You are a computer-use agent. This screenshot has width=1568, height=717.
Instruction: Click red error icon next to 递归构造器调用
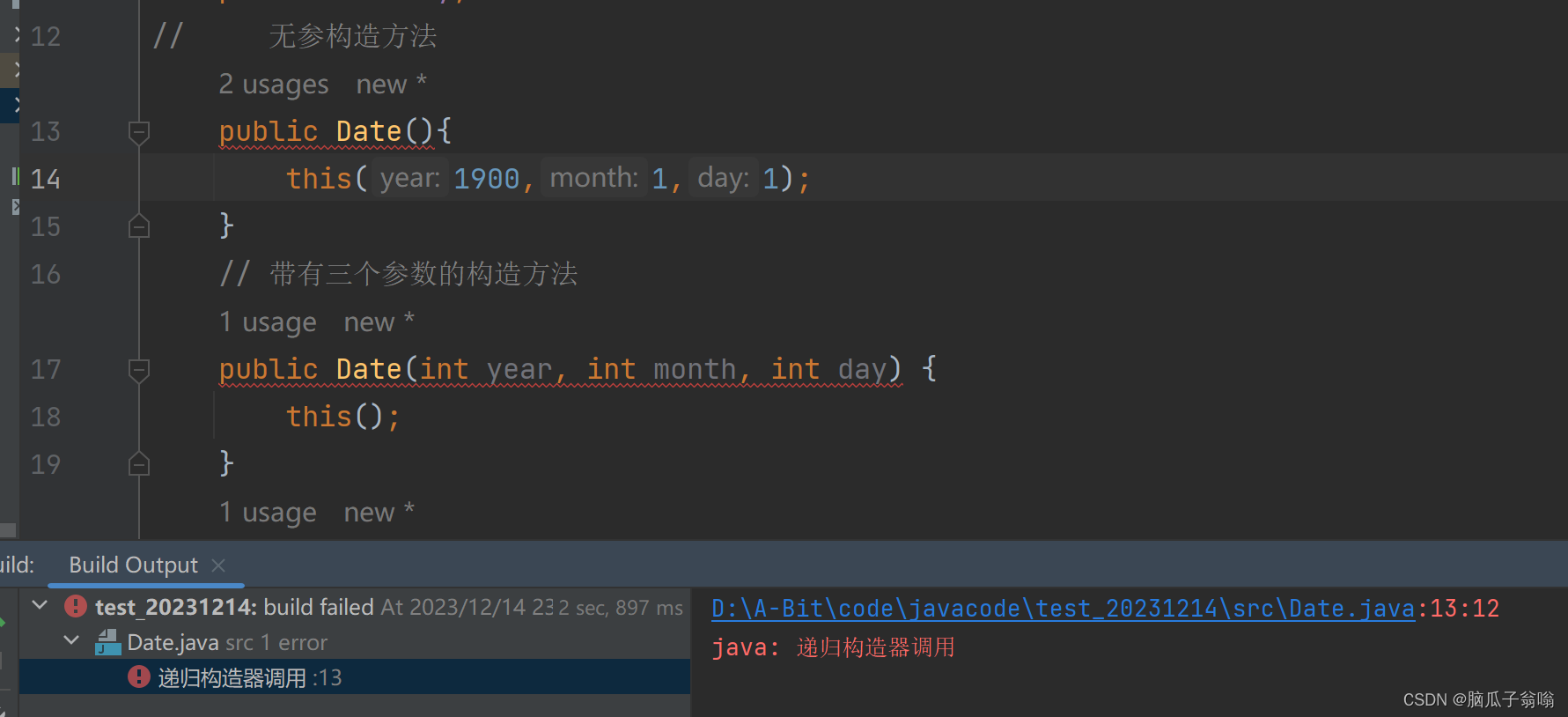coord(139,676)
